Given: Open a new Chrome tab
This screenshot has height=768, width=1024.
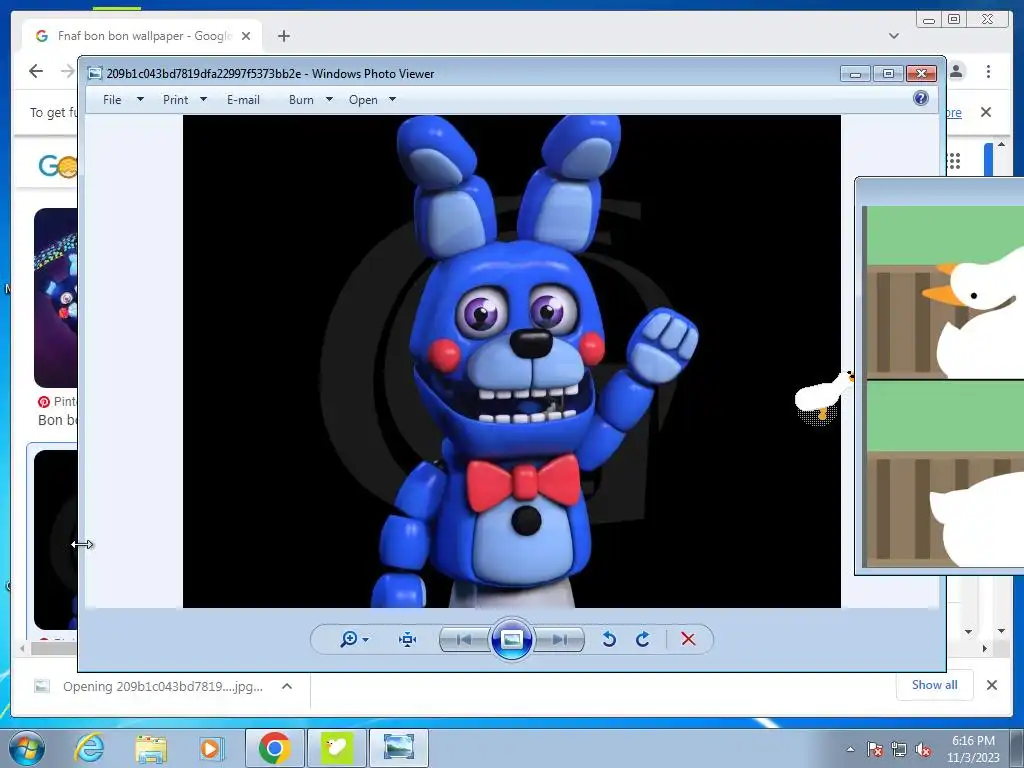Looking at the screenshot, I should [x=283, y=36].
